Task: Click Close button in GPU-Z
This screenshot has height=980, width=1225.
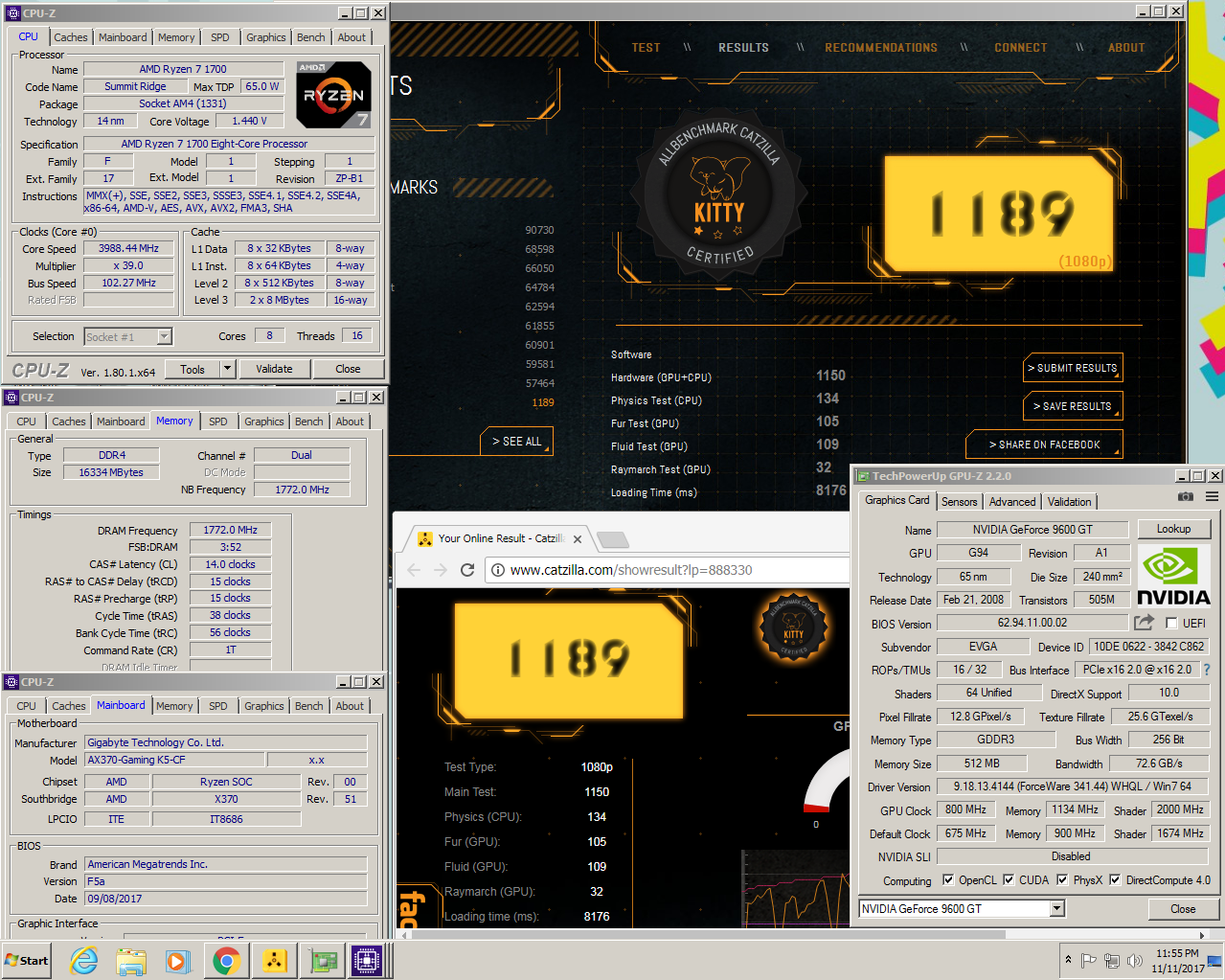Action: 1183,909
